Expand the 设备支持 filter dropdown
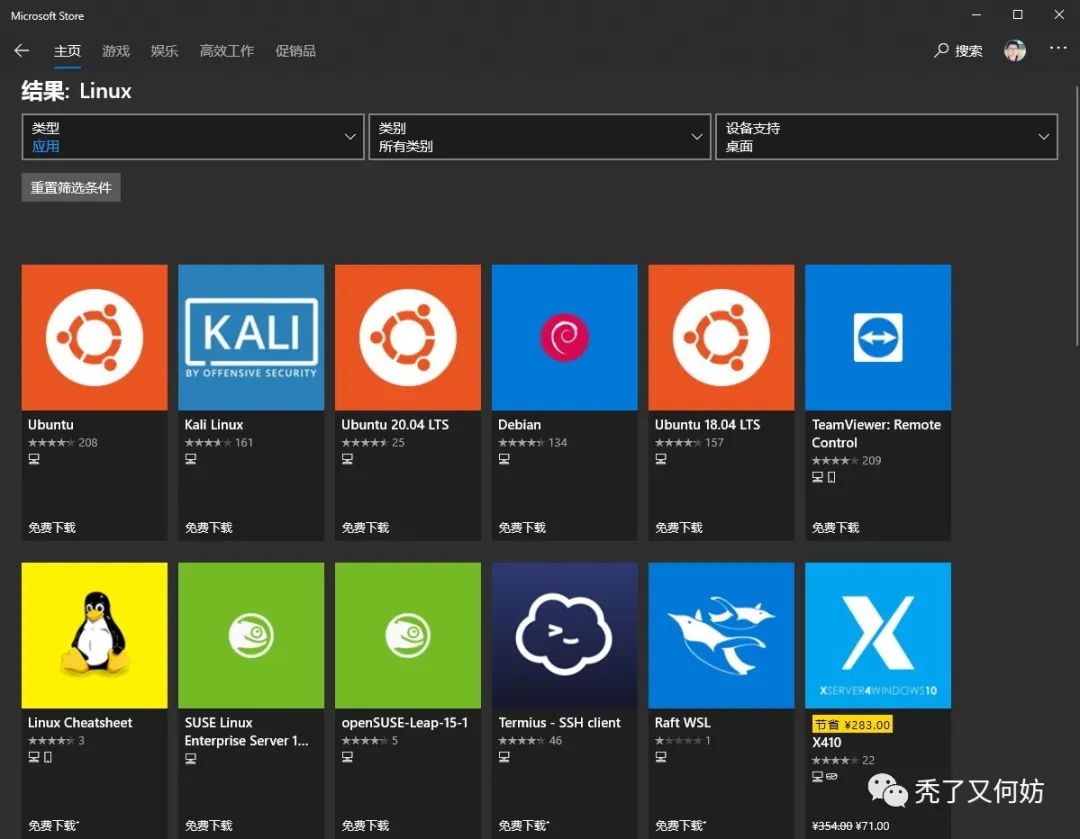This screenshot has height=839, width=1080. pyautogui.click(x=886, y=137)
